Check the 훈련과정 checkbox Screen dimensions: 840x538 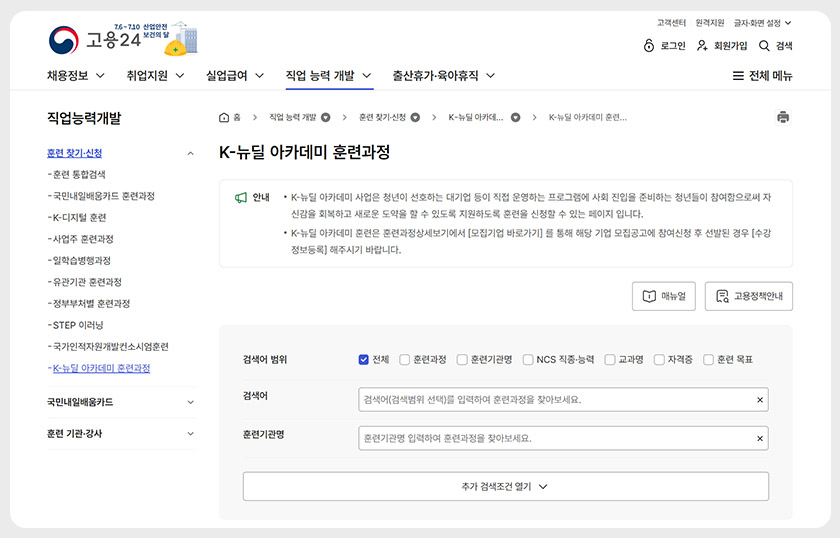(x=404, y=360)
